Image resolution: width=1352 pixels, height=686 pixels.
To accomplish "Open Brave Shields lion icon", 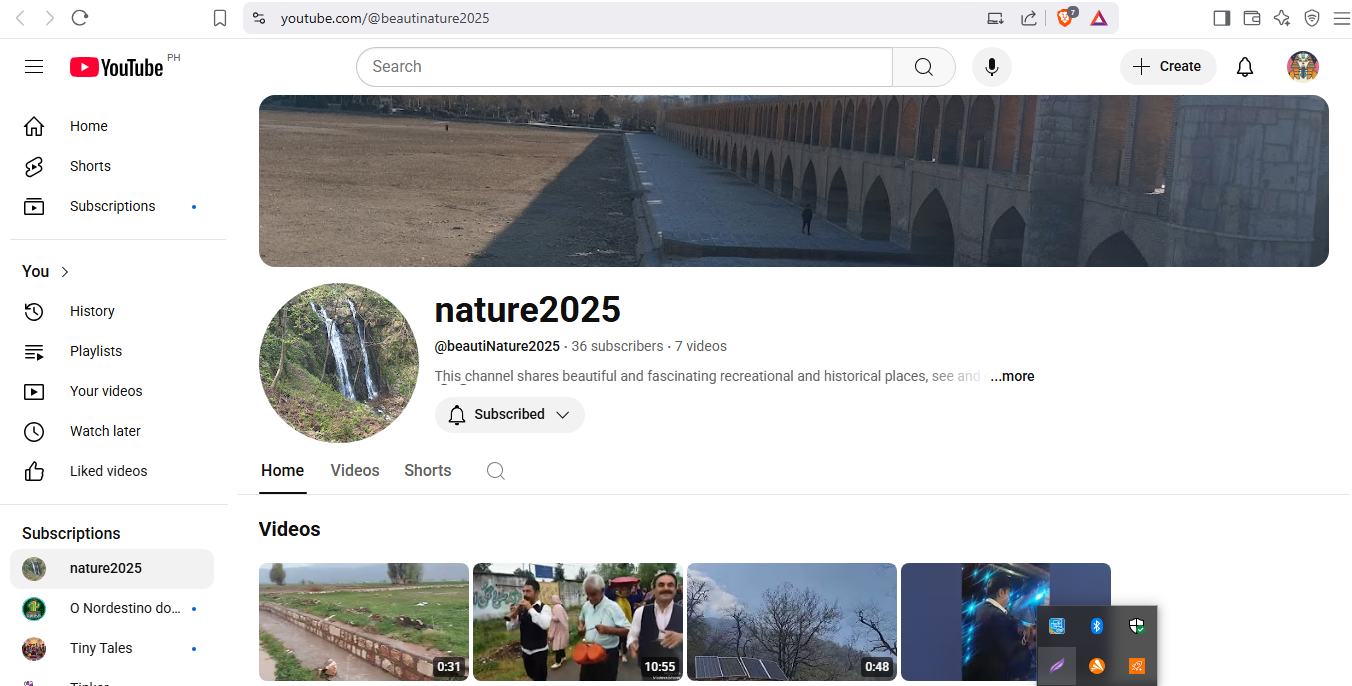I will (x=1066, y=18).
